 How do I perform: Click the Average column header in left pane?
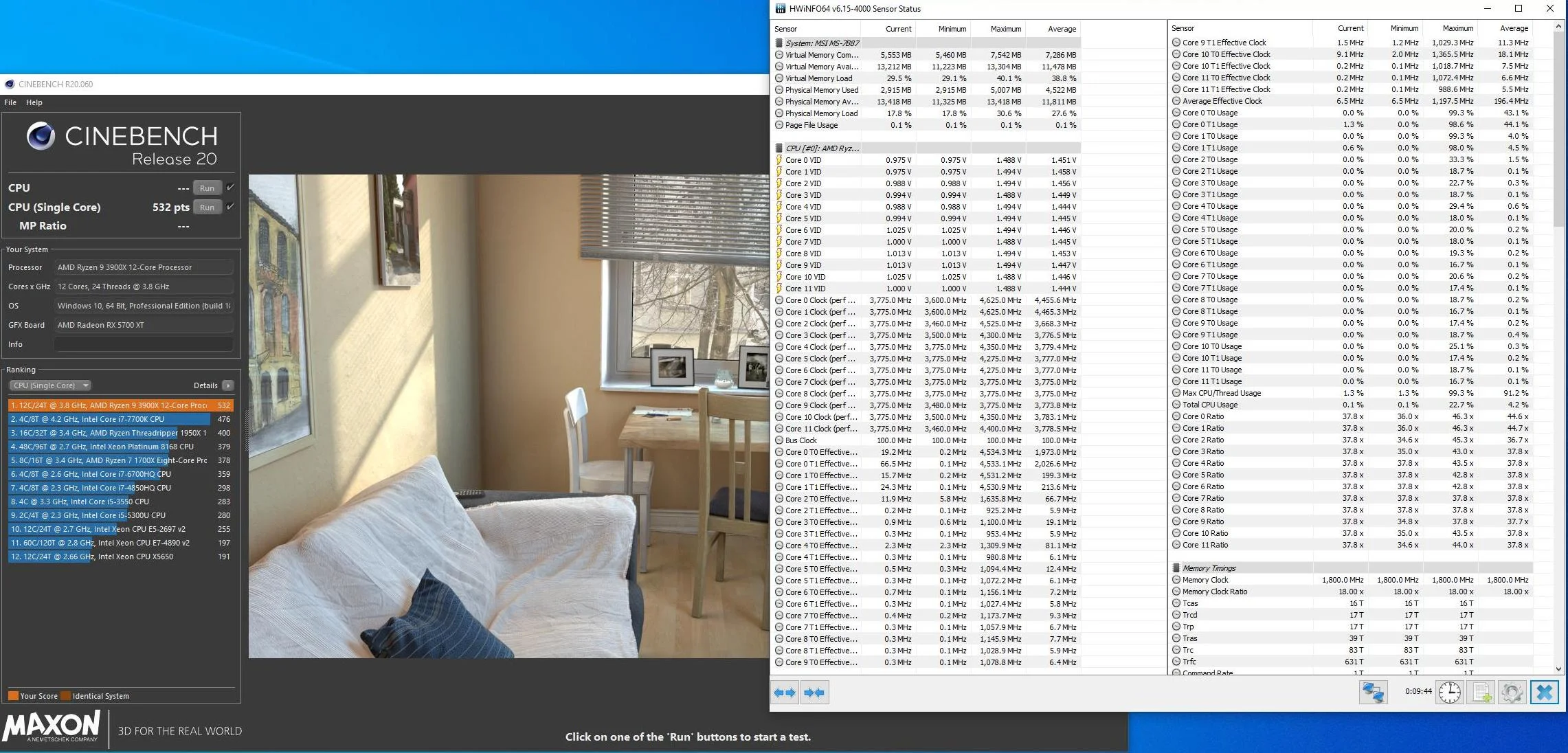point(1053,29)
